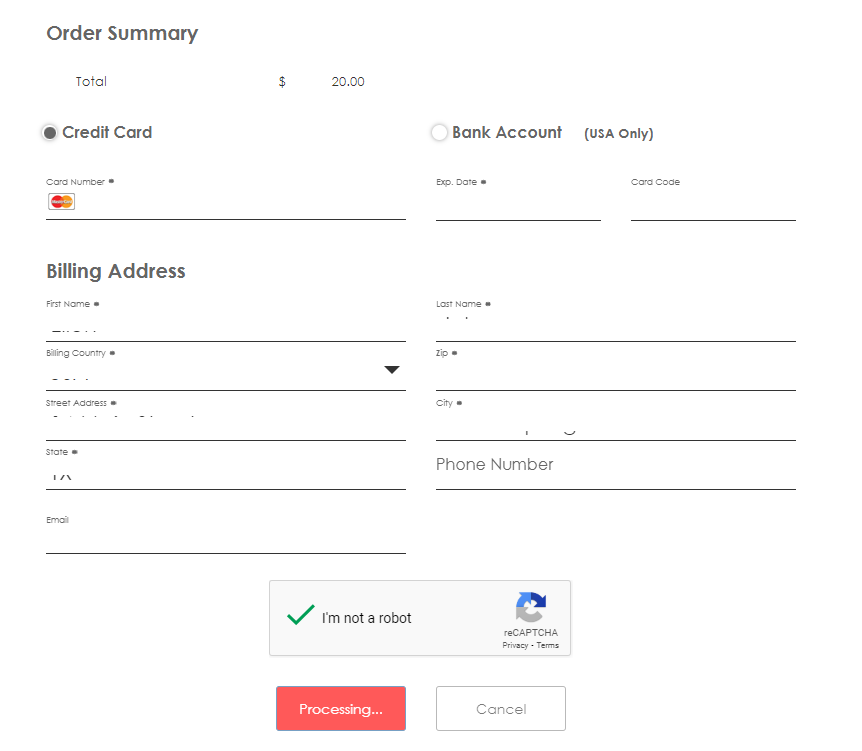Image resolution: width=862 pixels, height=751 pixels.
Task: Select the Credit Card payment option
Action: click(49, 132)
